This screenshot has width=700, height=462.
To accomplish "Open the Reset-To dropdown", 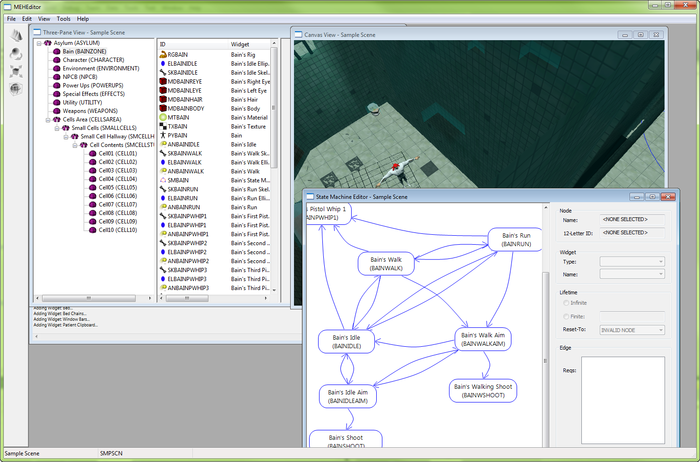I will pos(632,330).
